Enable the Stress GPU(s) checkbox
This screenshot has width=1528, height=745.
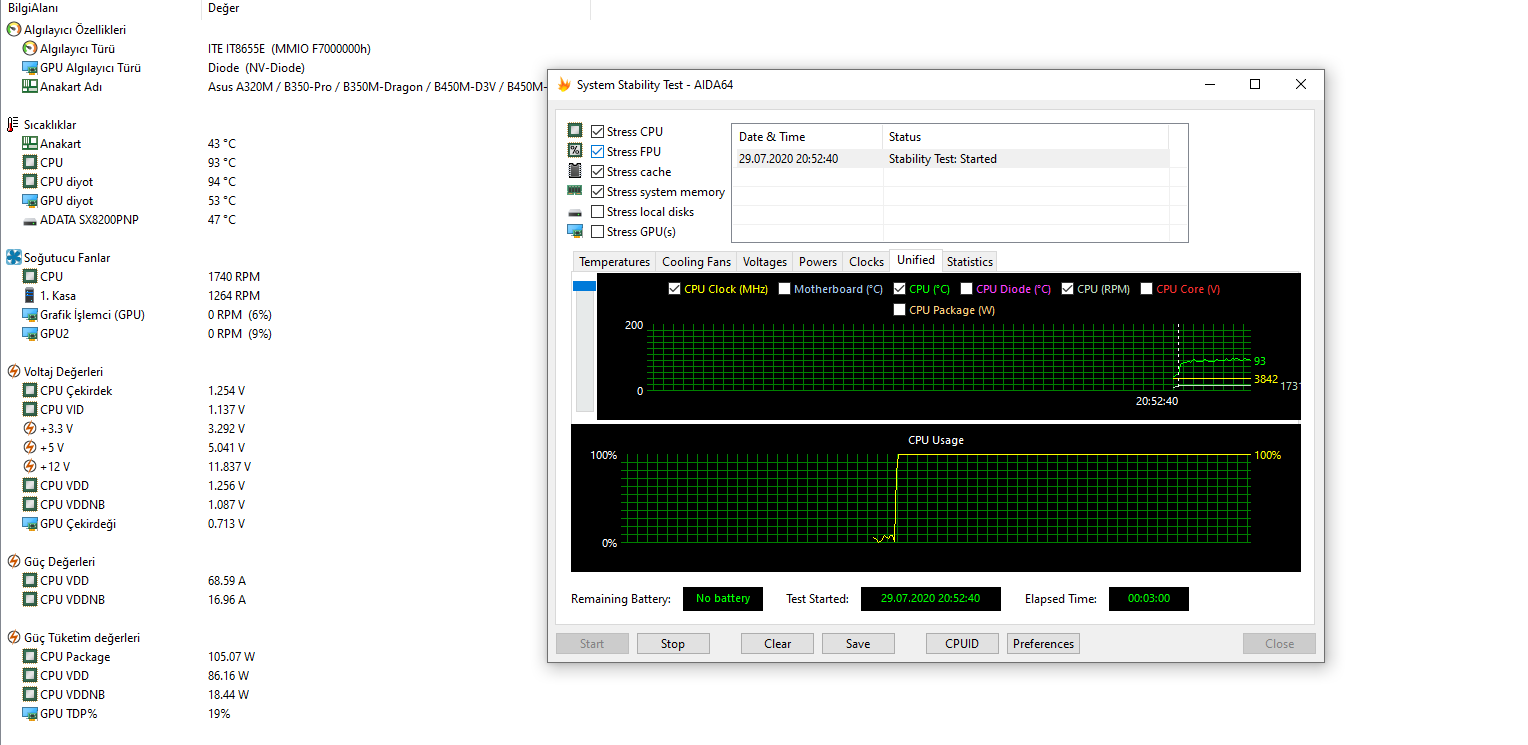(x=597, y=232)
